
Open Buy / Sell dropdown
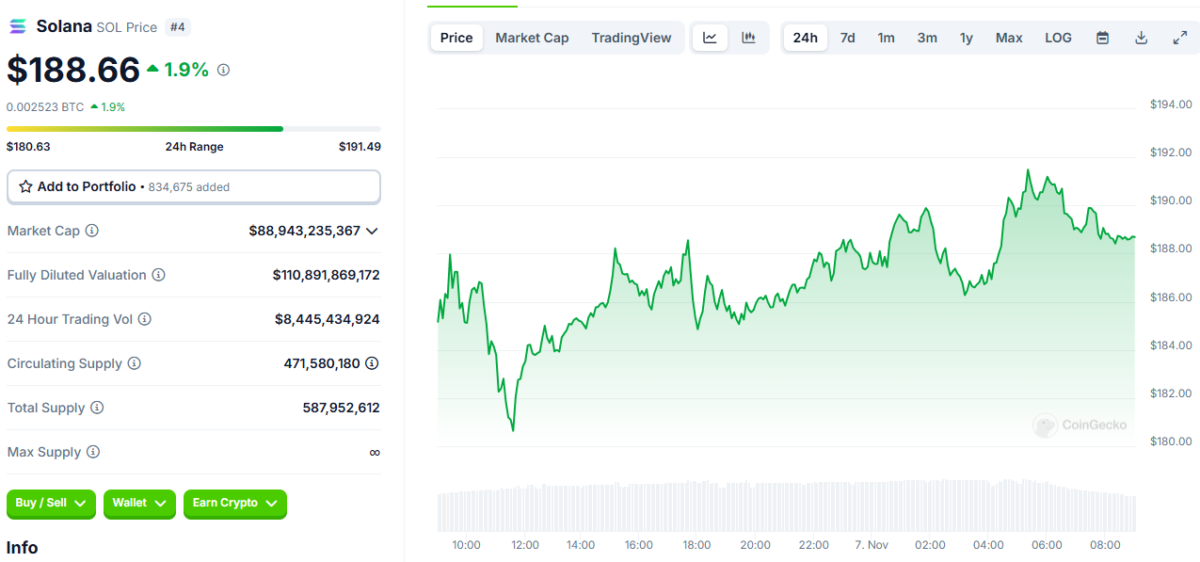pyautogui.click(x=51, y=503)
